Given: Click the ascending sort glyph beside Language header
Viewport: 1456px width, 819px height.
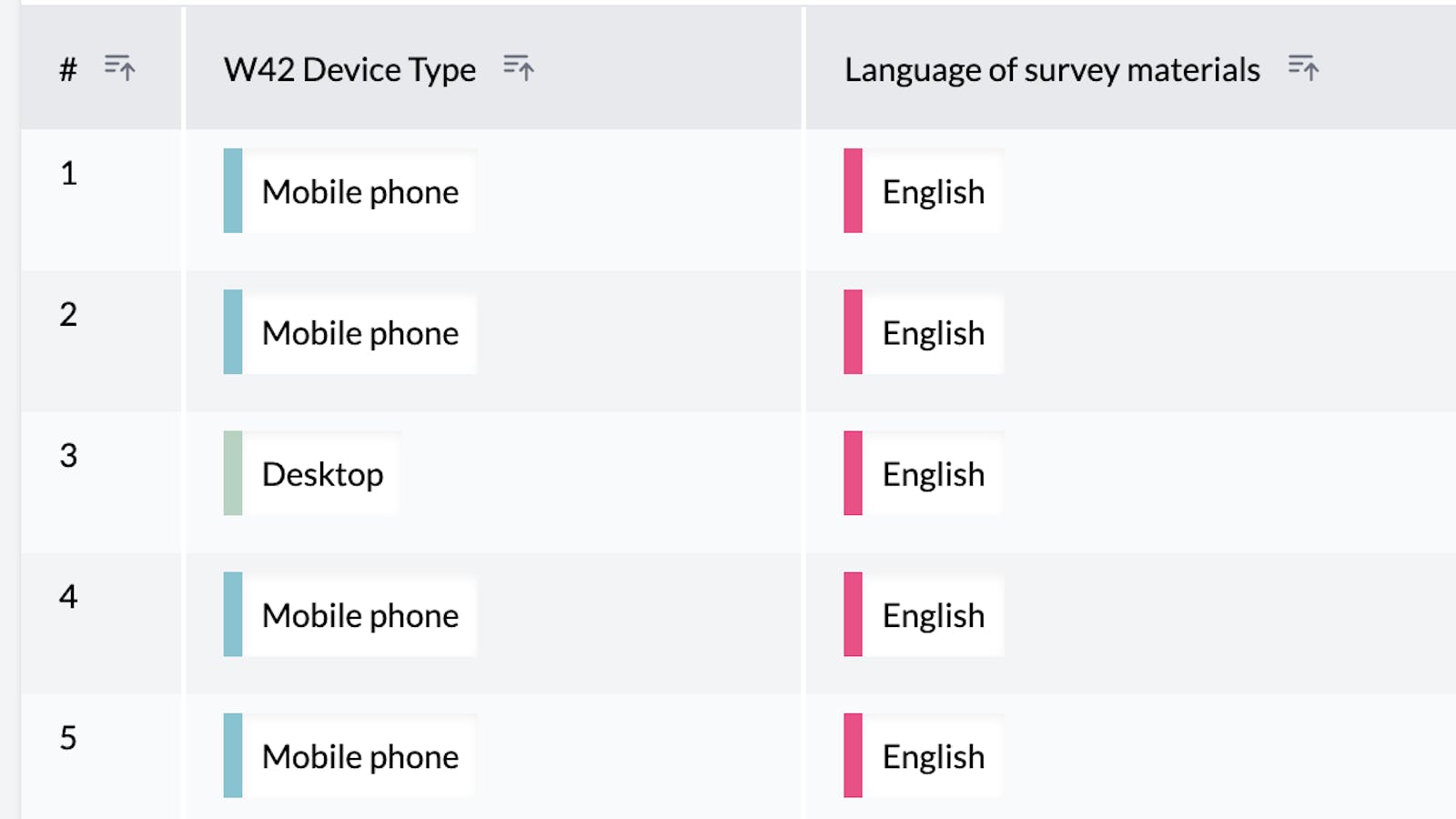Looking at the screenshot, I should [1303, 66].
